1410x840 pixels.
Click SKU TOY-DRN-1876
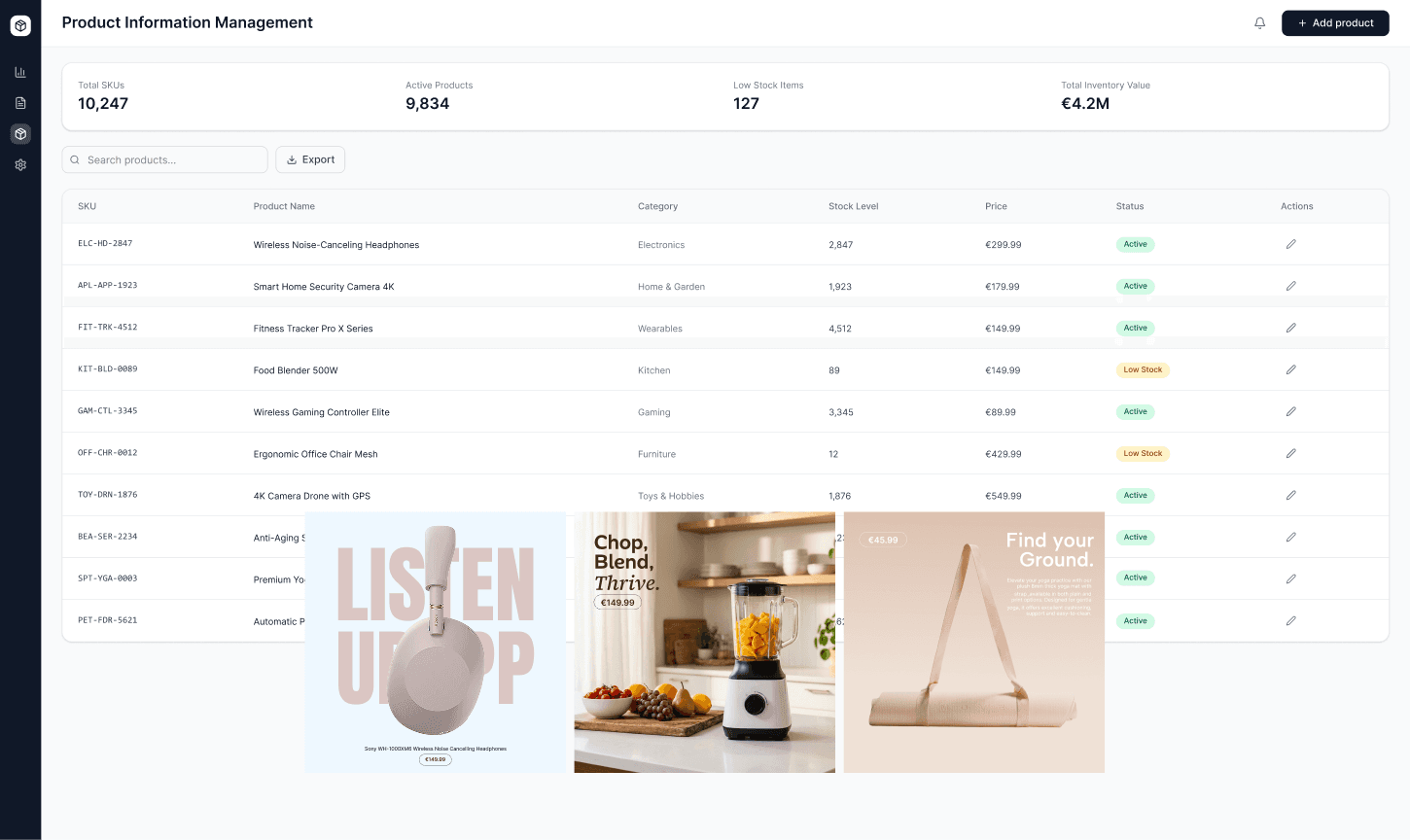click(108, 495)
